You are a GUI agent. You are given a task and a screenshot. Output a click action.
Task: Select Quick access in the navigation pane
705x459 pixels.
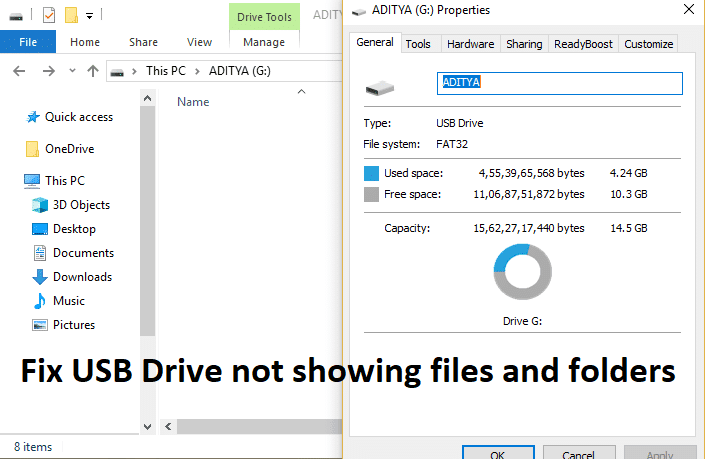(x=79, y=117)
